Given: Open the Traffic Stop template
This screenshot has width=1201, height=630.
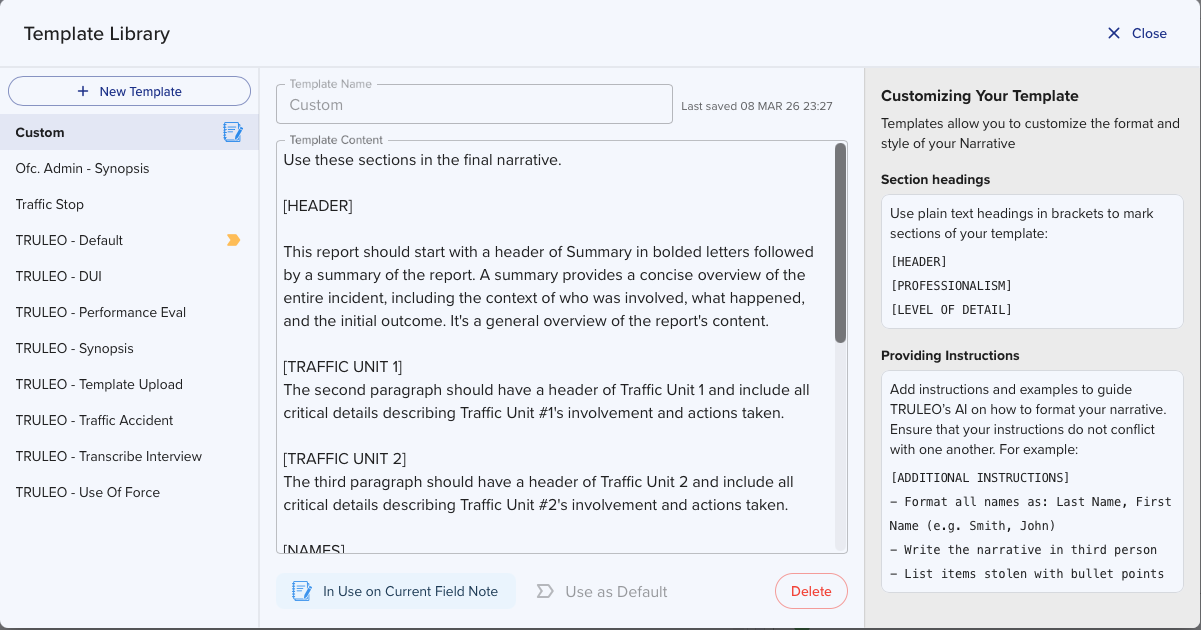Looking at the screenshot, I should 50,204.
